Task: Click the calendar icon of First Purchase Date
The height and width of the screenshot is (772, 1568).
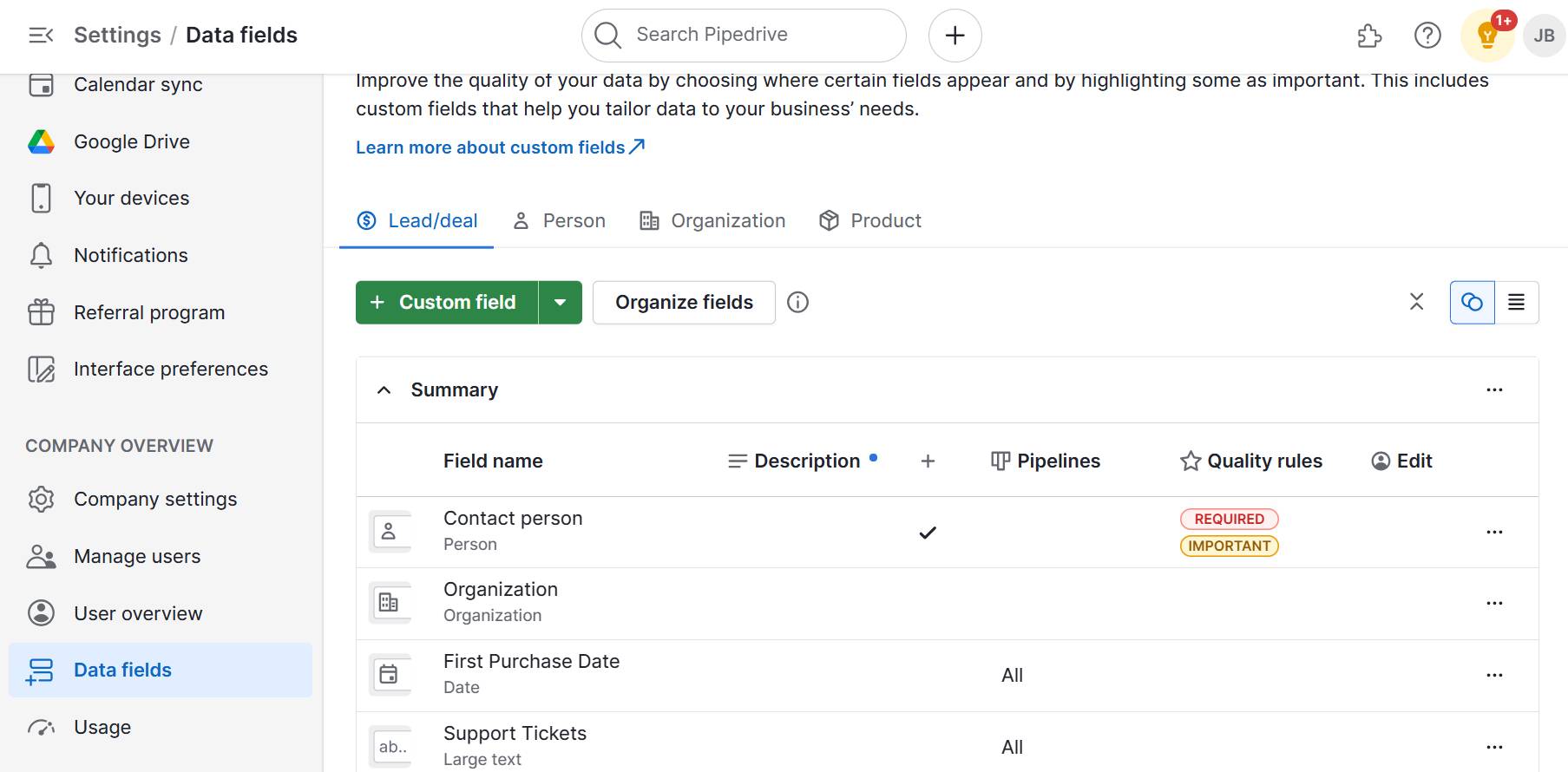Action: [x=389, y=674]
